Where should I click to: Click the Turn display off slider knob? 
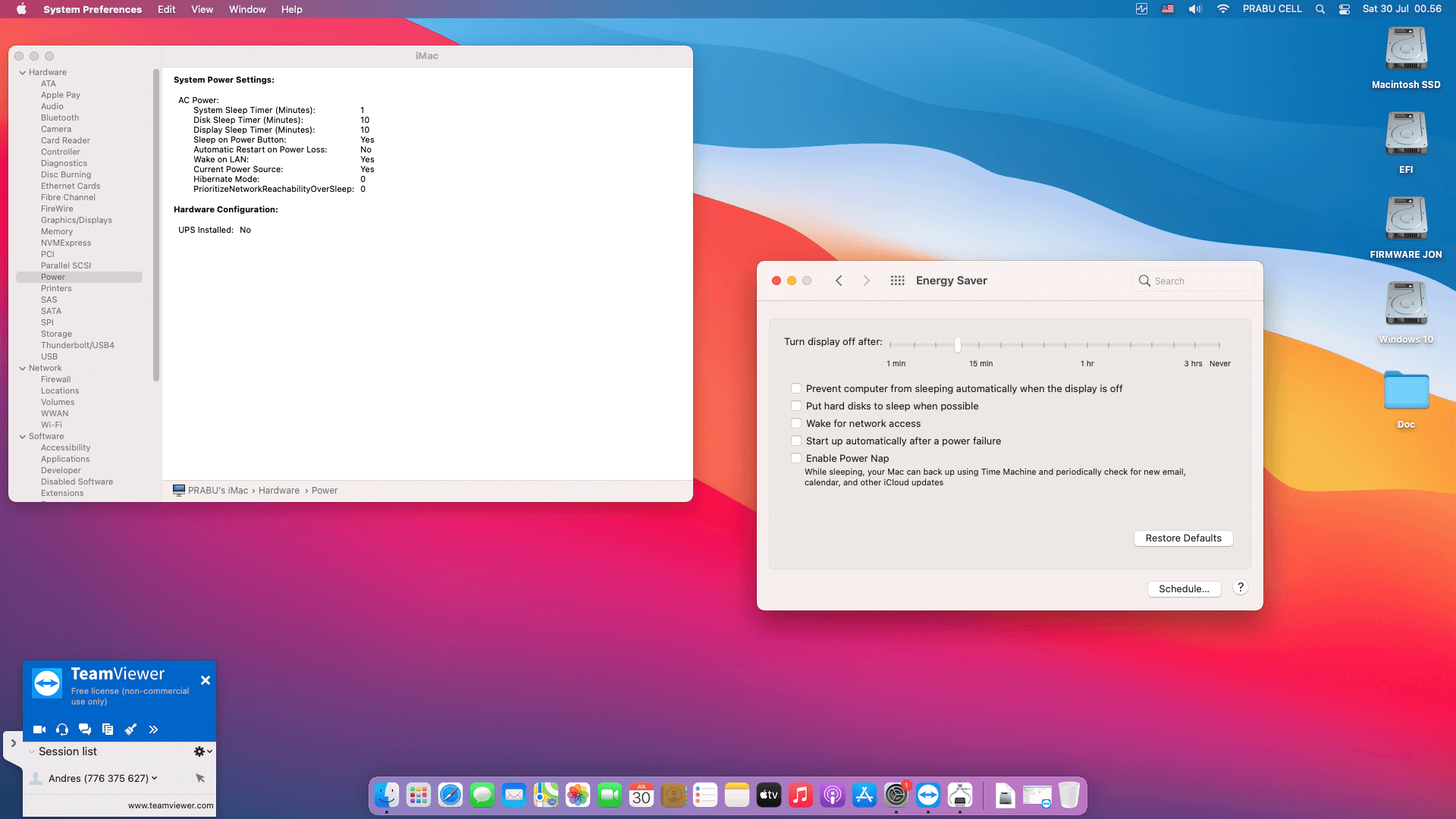(x=958, y=345)
